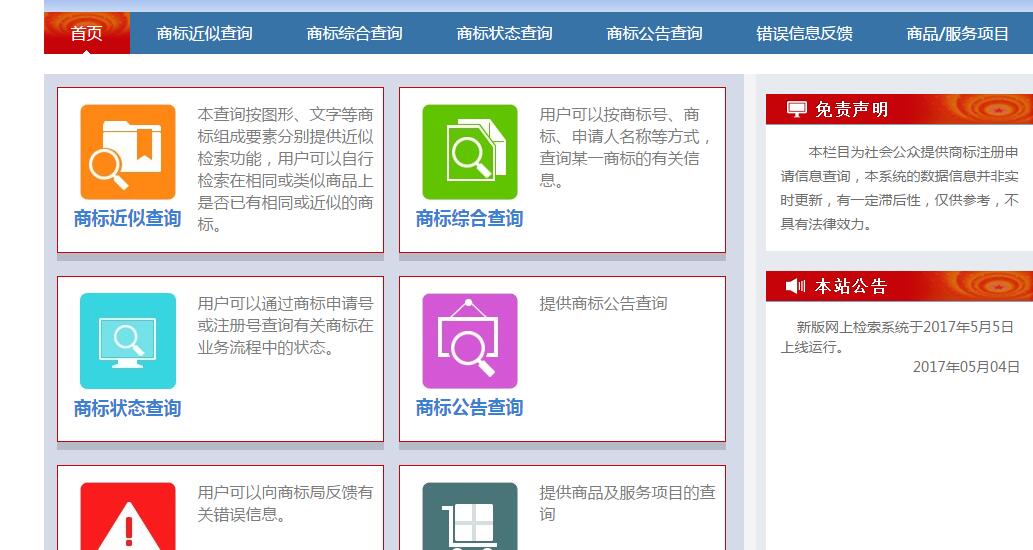The height and width of the screenshot is (550, 1033).
Task: Click the purple 商标公告查询 notice board icon
Action: [469, 341]
